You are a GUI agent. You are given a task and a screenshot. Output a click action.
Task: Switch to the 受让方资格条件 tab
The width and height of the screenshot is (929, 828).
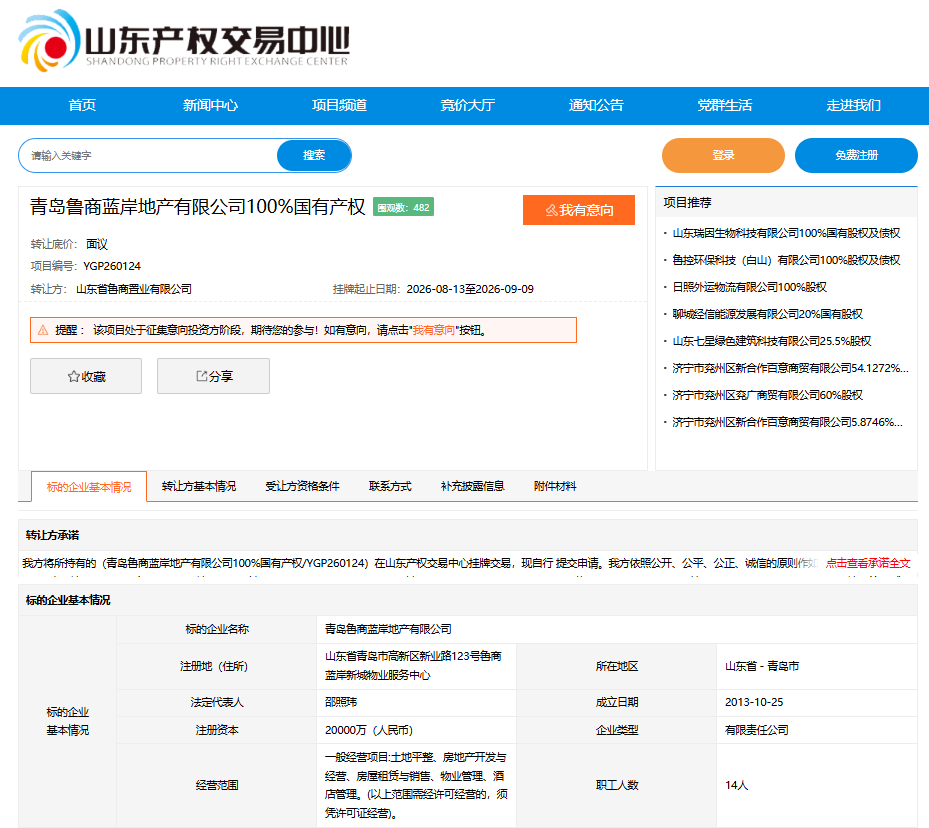pos(303,486)
